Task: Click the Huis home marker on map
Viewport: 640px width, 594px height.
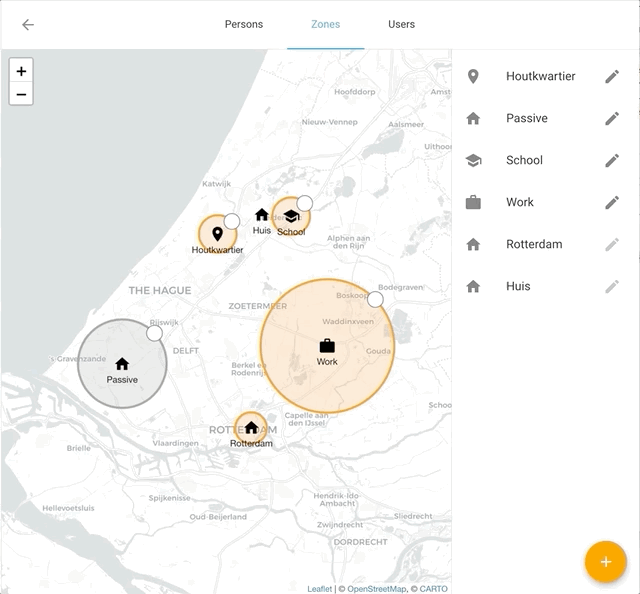Action: [262, 215]
